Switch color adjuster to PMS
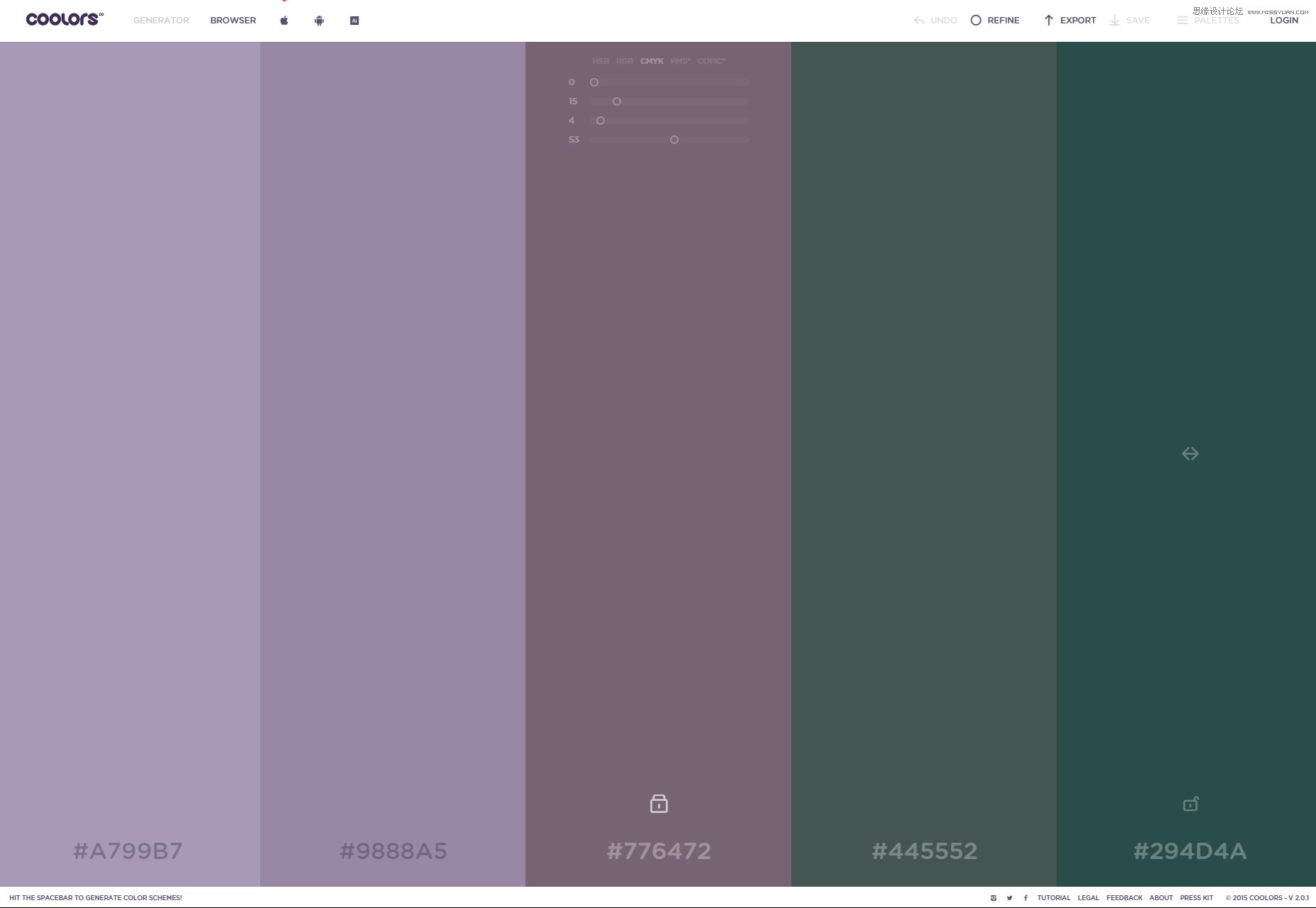This screenshot has height=908, width=1316. [x=680, y=61]
